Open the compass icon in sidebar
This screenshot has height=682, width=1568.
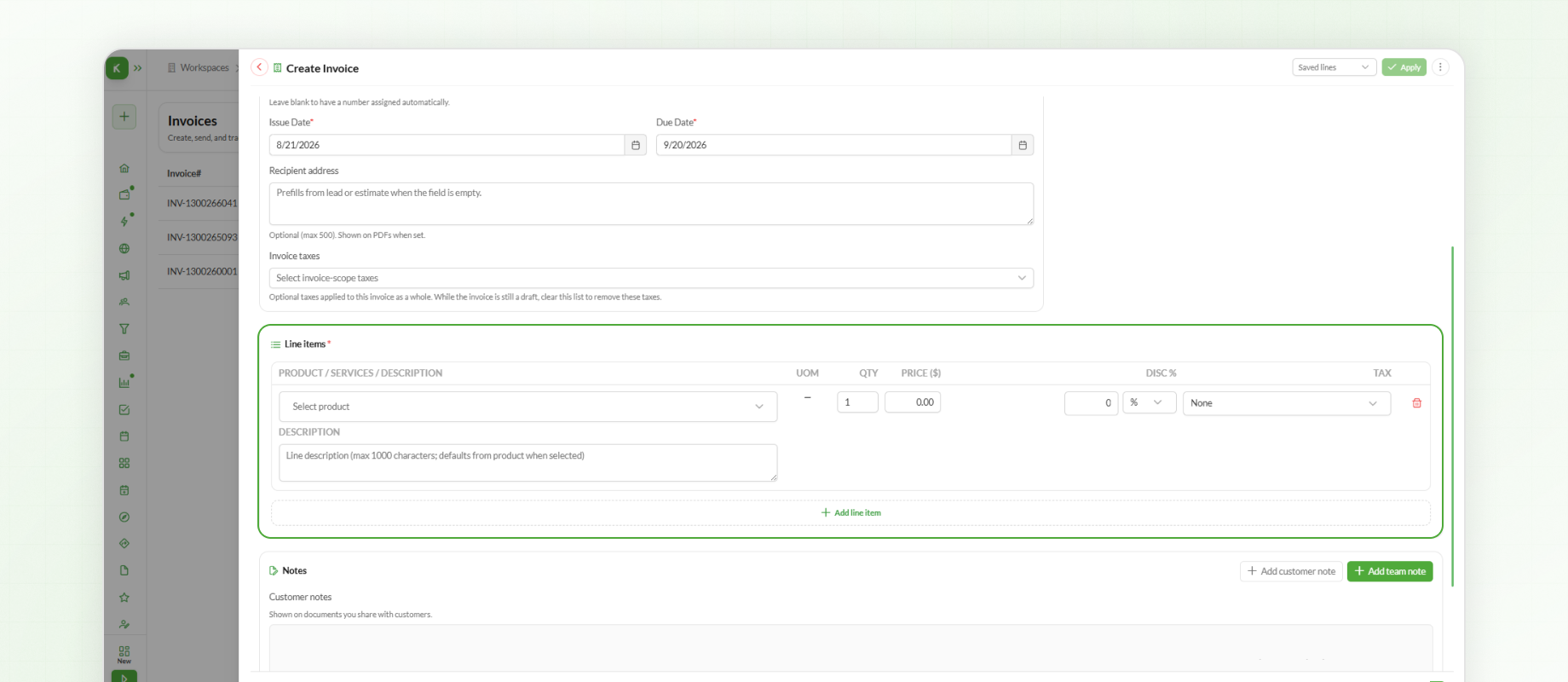[x=124, y=517]
